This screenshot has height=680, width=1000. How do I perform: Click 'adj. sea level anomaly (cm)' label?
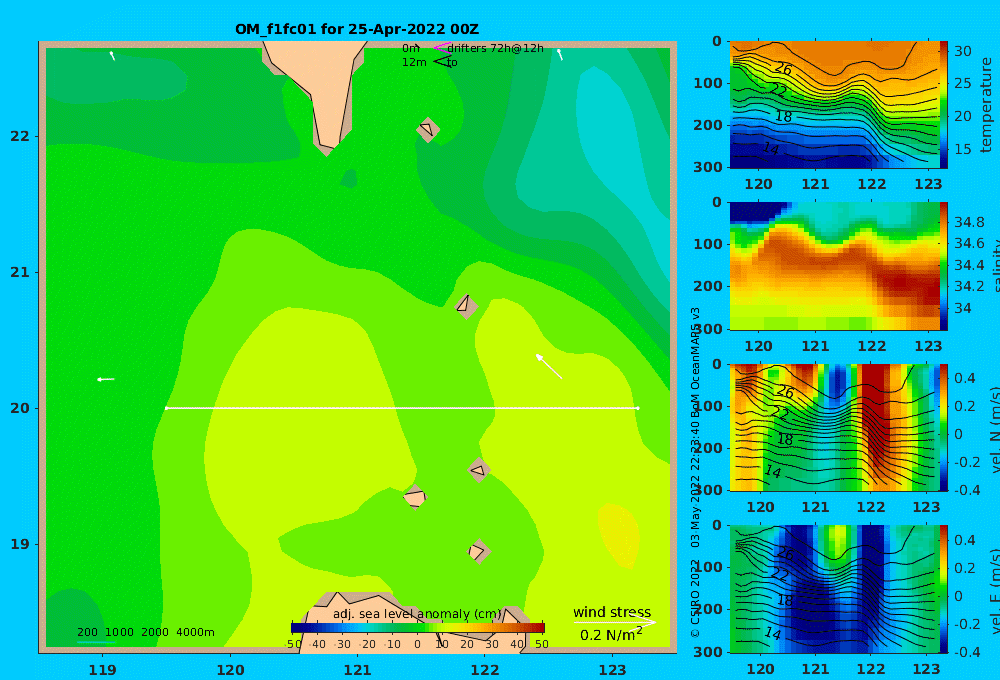coord(417,614)
